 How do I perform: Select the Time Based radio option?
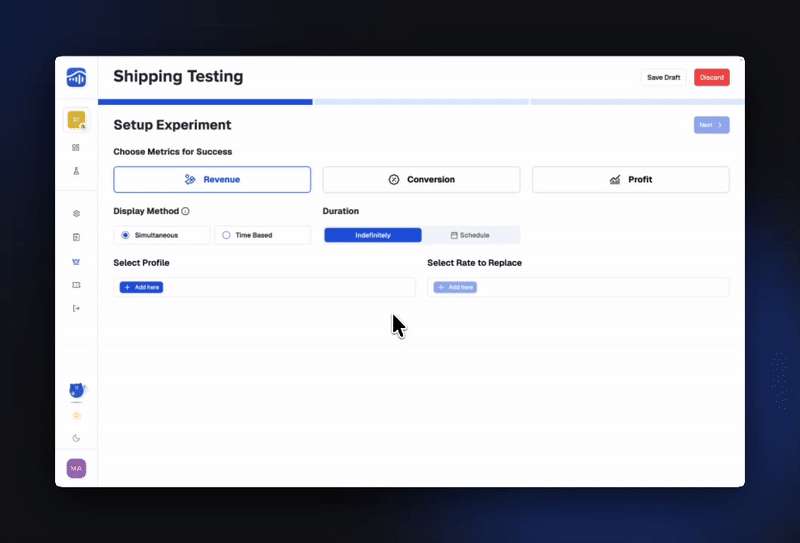tap(226, 235)
